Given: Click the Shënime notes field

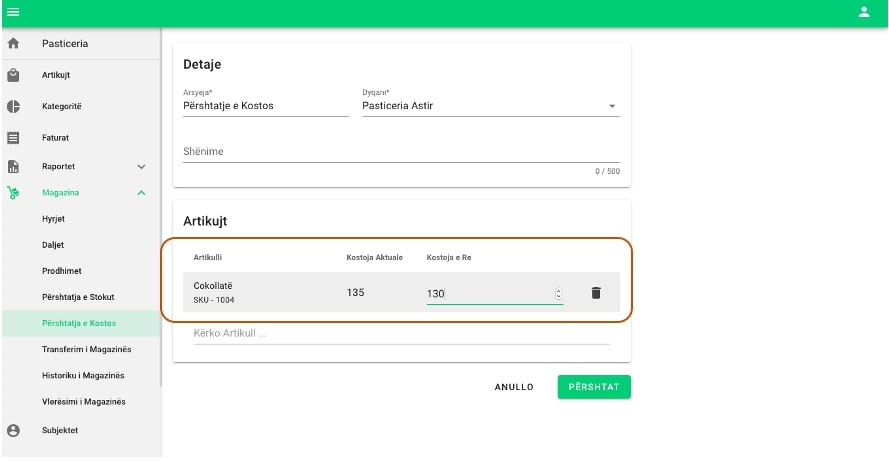Looking at the screenshot, I should [400, 152].
